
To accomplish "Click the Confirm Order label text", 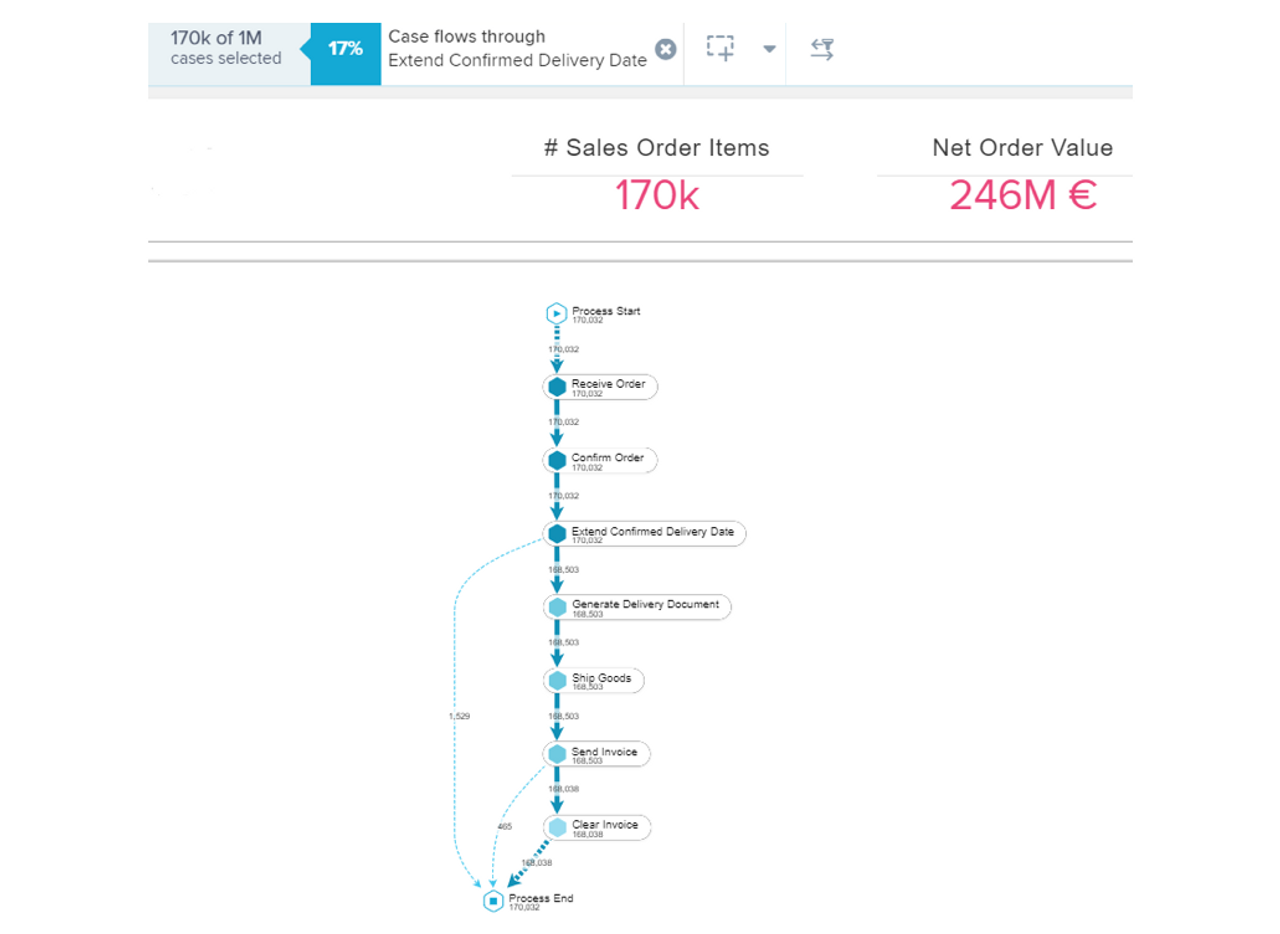I will click(608, 457).
